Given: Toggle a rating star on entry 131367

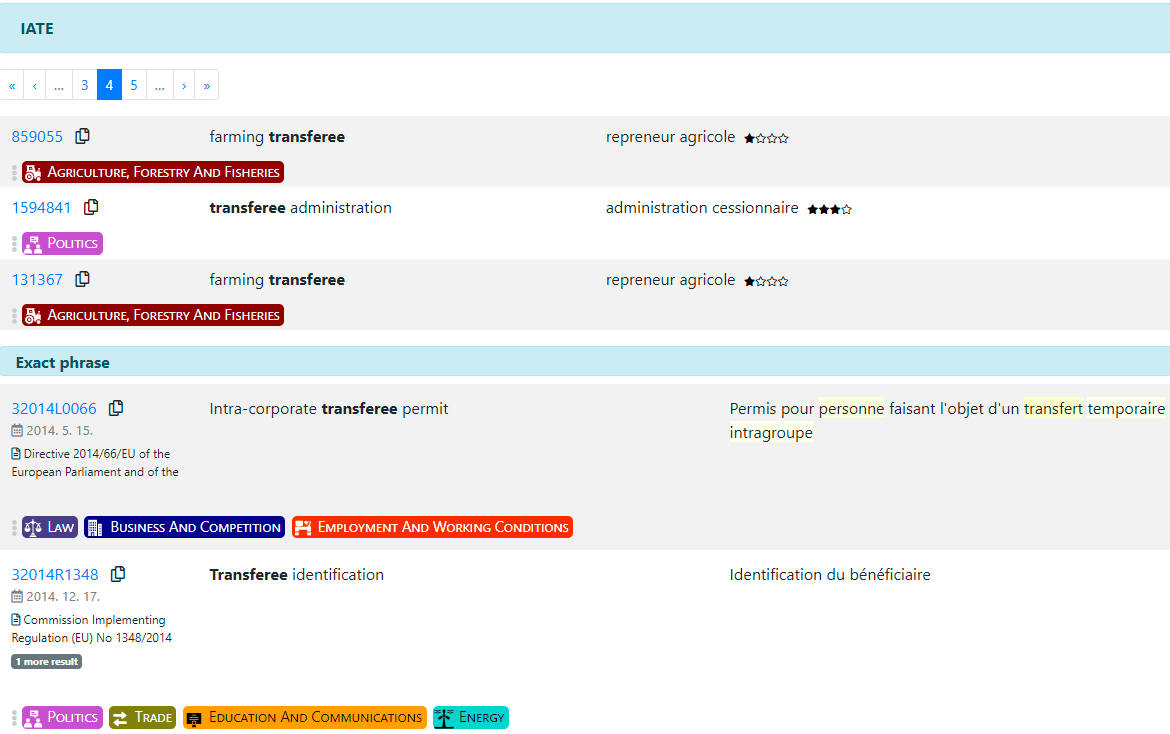Looking at the screenshot, I should [x=748, y=280].
